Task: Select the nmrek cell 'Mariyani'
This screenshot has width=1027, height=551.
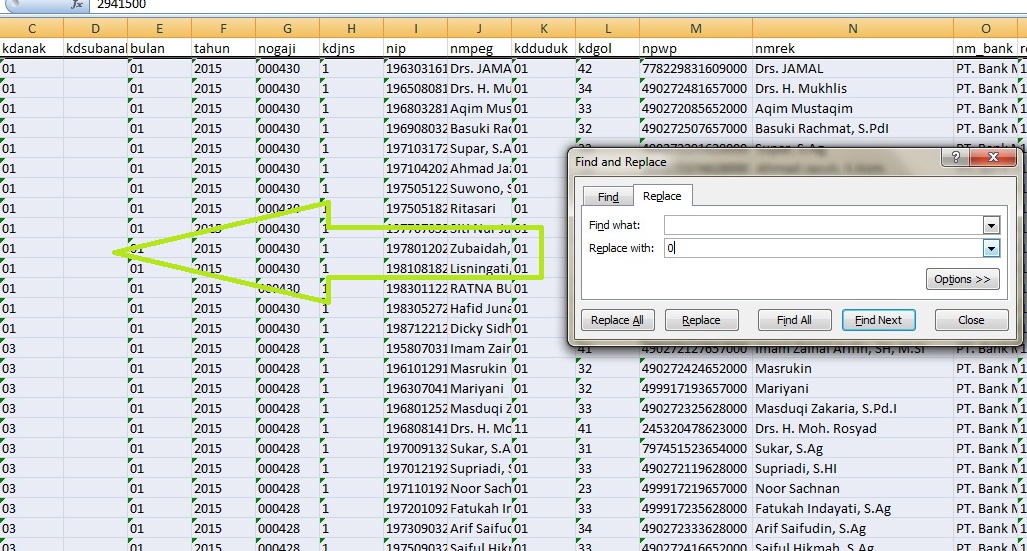Action: pyautogui.click(x=853, y=389)
